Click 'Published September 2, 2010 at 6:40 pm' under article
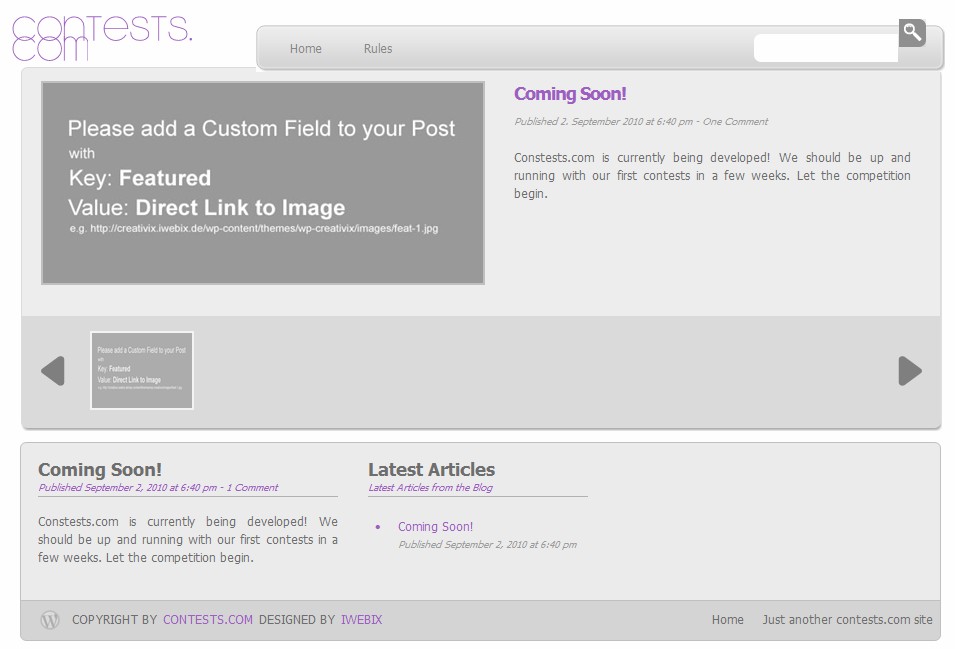Screen dimensions: 955x649 (488, 545)
